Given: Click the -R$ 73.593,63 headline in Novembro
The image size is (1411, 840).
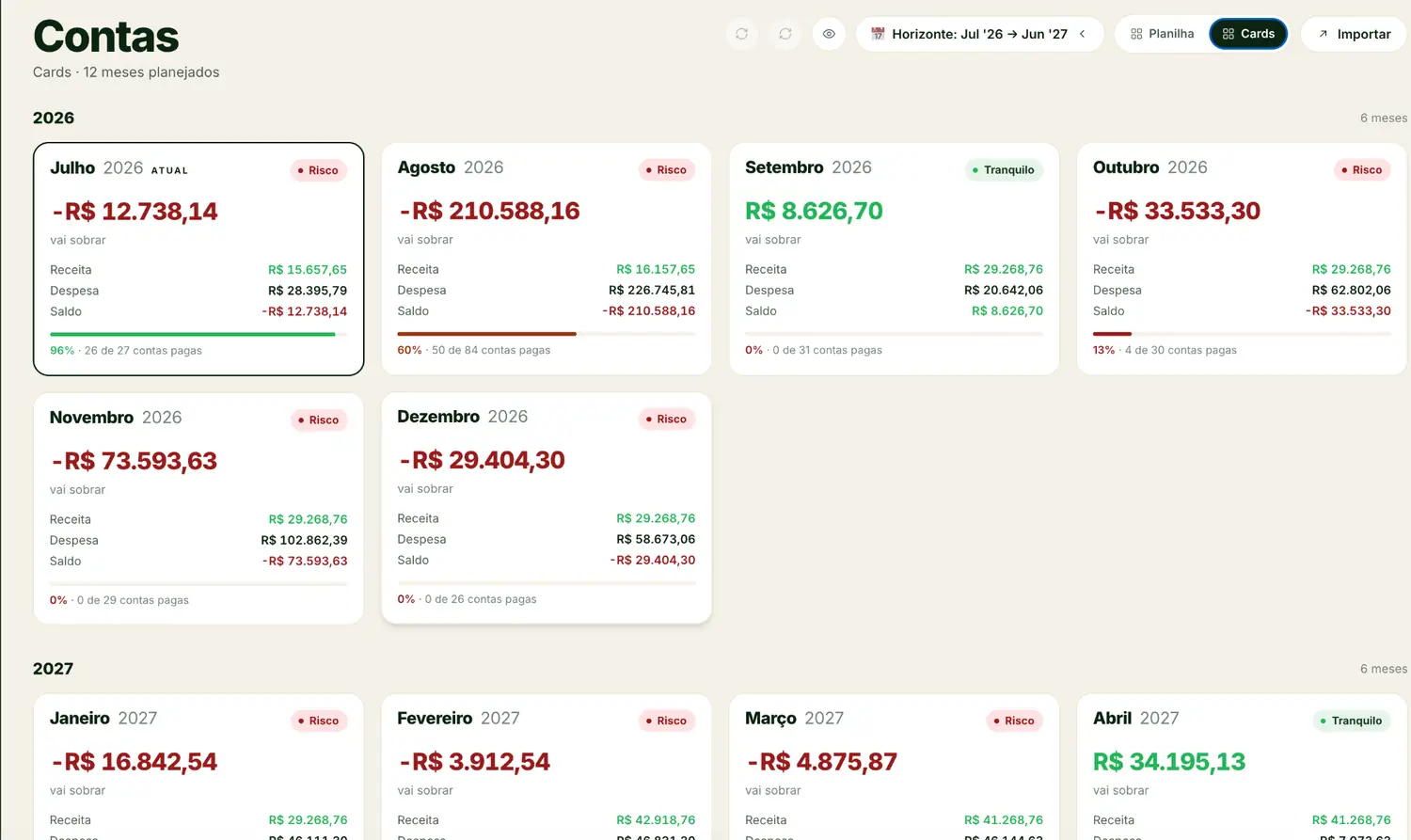Looking at the screenshot, I should coord(134,461).
